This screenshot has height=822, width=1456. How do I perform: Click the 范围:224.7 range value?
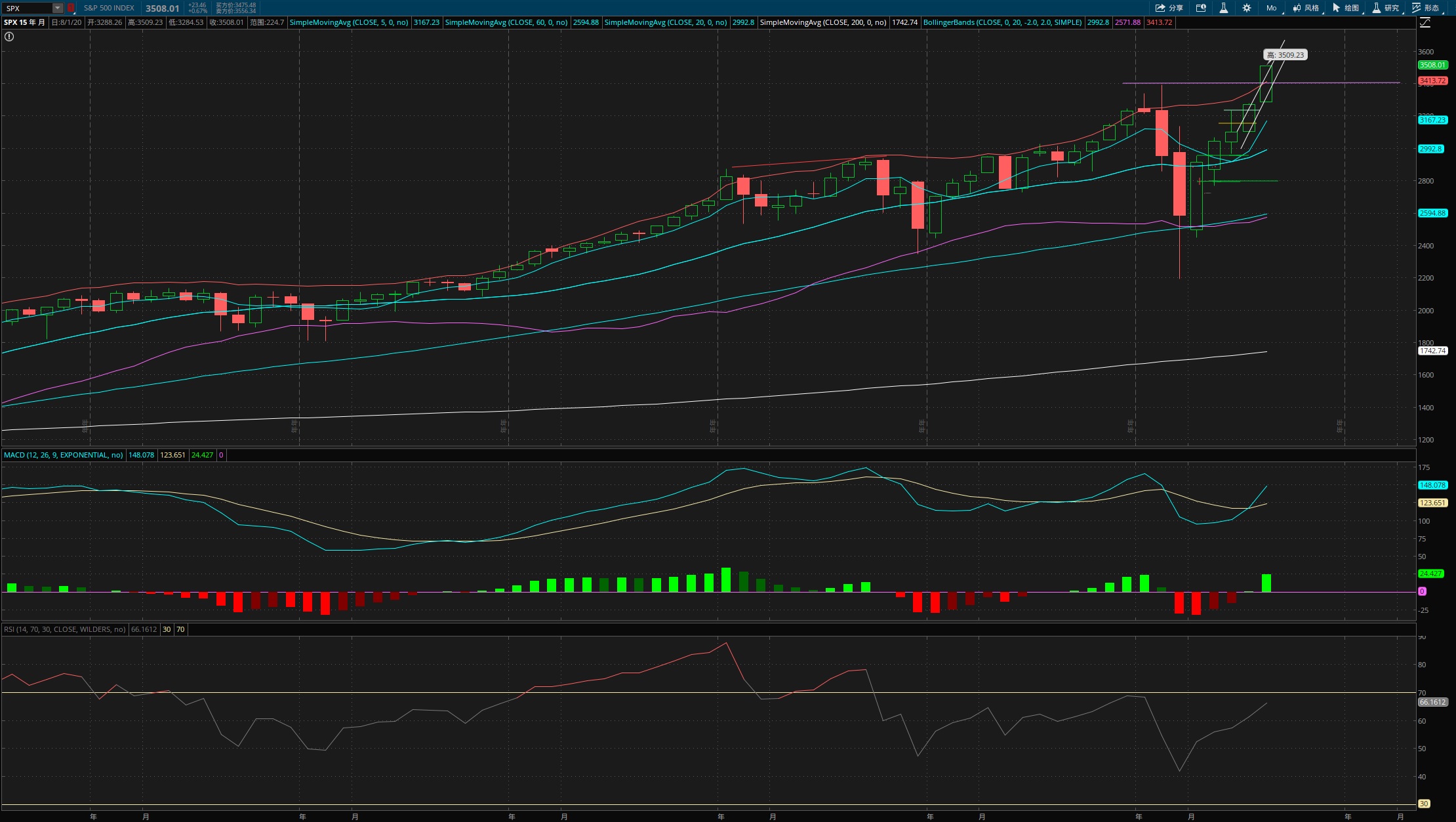[x=267, y=22]
